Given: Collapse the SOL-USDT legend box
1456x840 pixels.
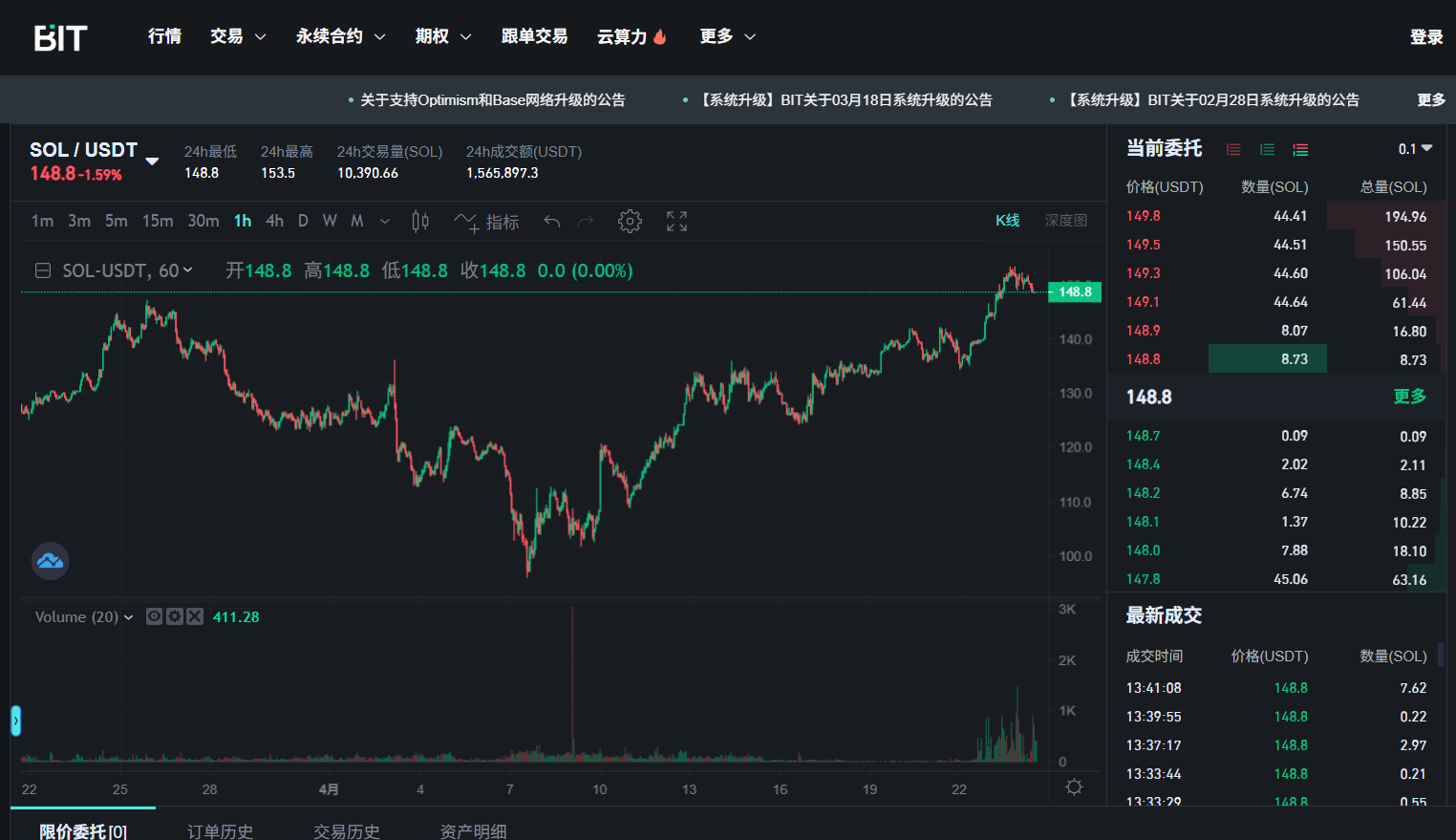Looking at the screenshot, I should point(43,271).
